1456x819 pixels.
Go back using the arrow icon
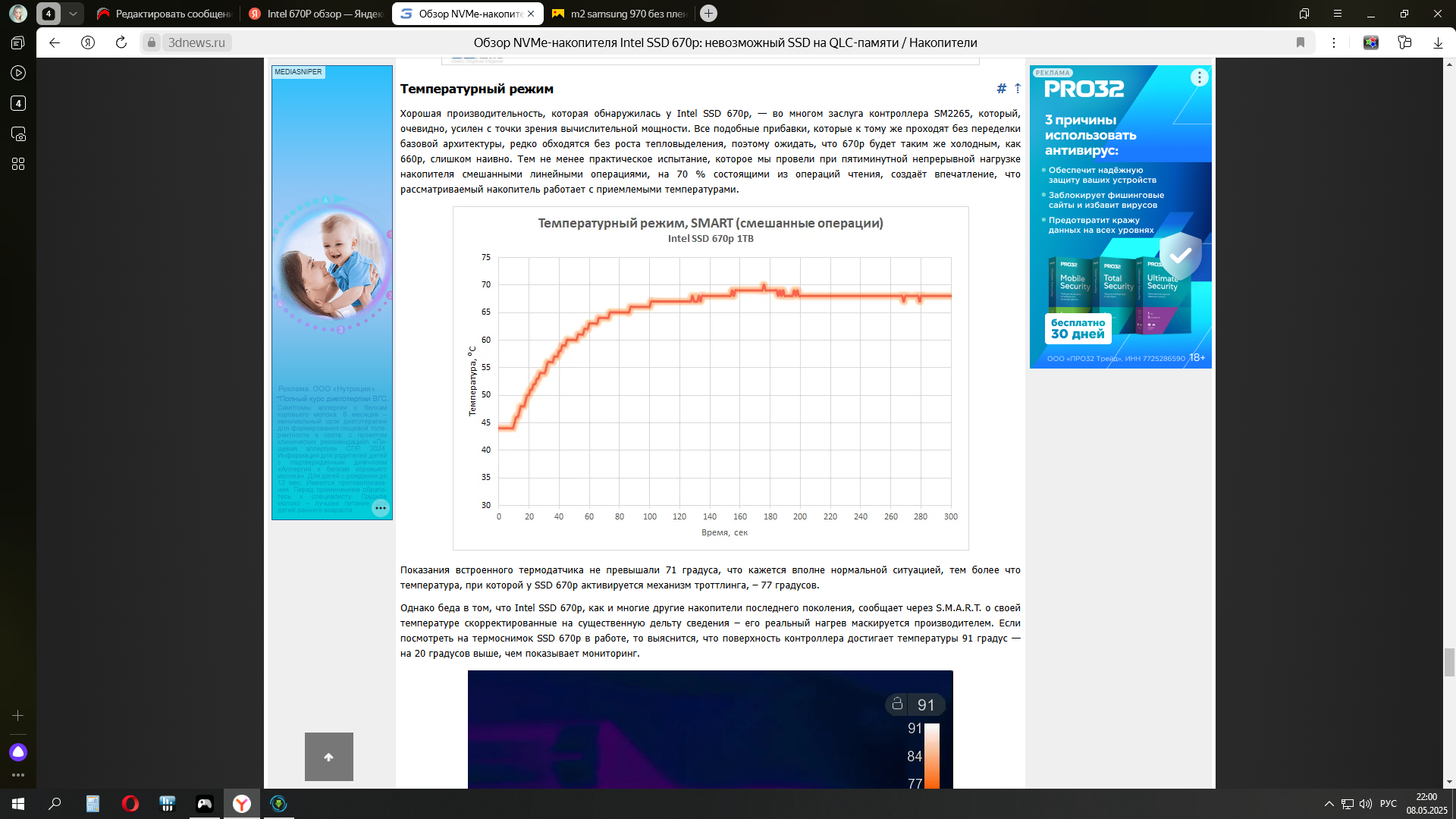55,42
